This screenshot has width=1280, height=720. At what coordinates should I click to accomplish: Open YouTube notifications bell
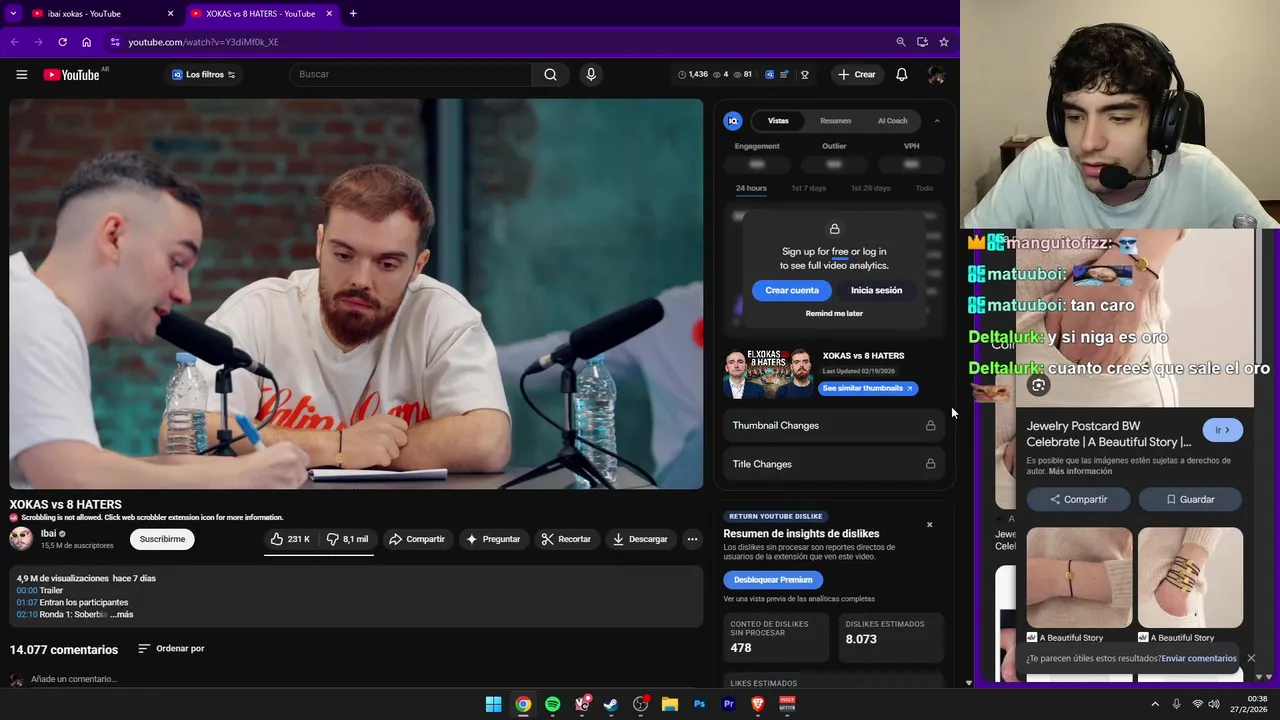pos(902,74)
